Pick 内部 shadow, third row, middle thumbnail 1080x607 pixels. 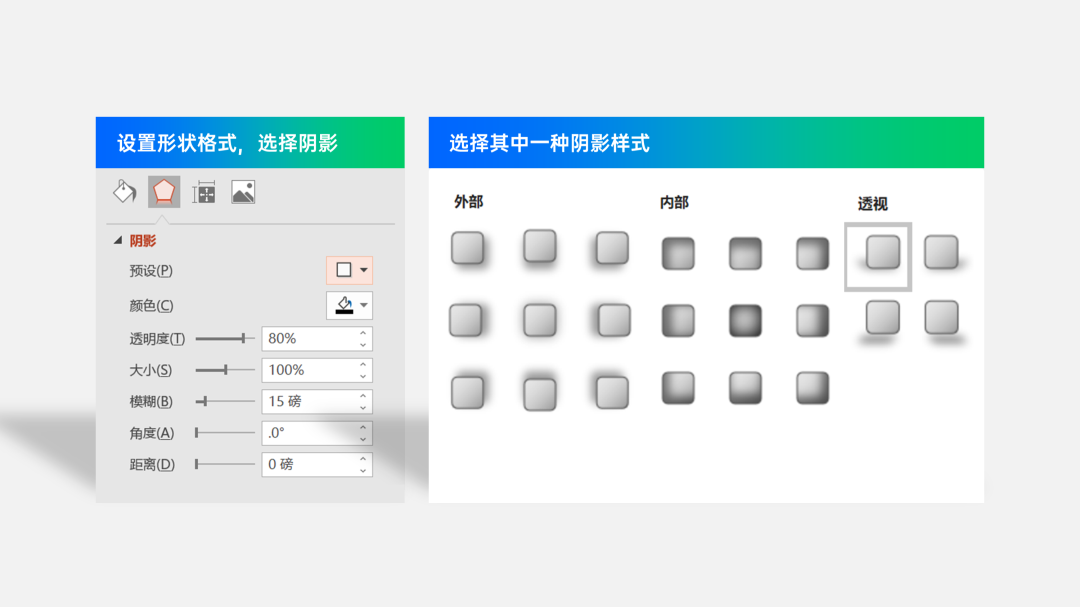tap(745, 388)
